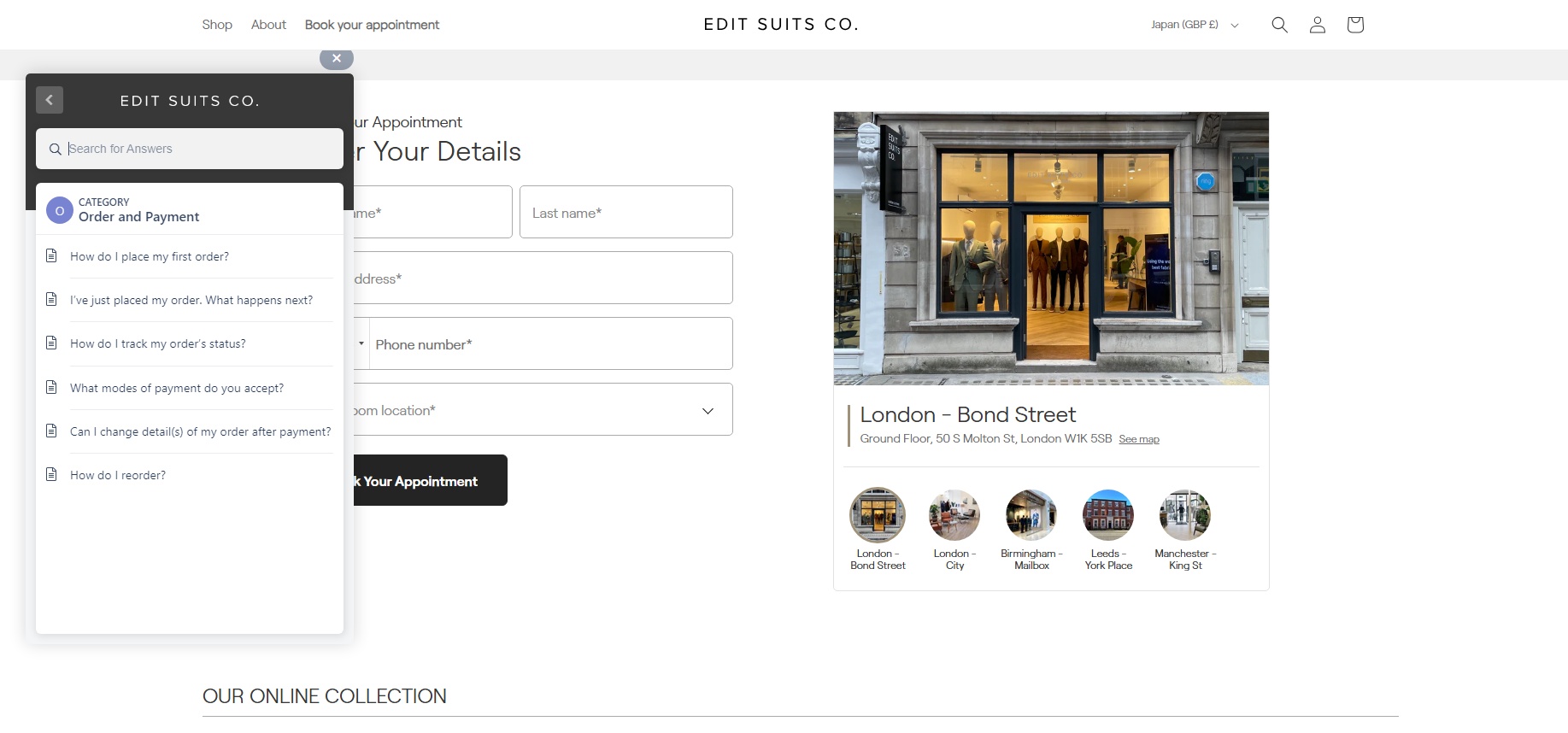Click the Book Your Appointment button
This screenshot has height=733, width=1568.
pos(430,480)
